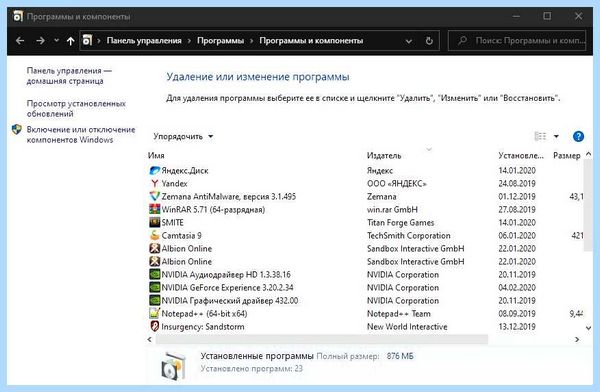
Task: Expand the chevron after Программы breadcrumb
Action: point(252,41)
